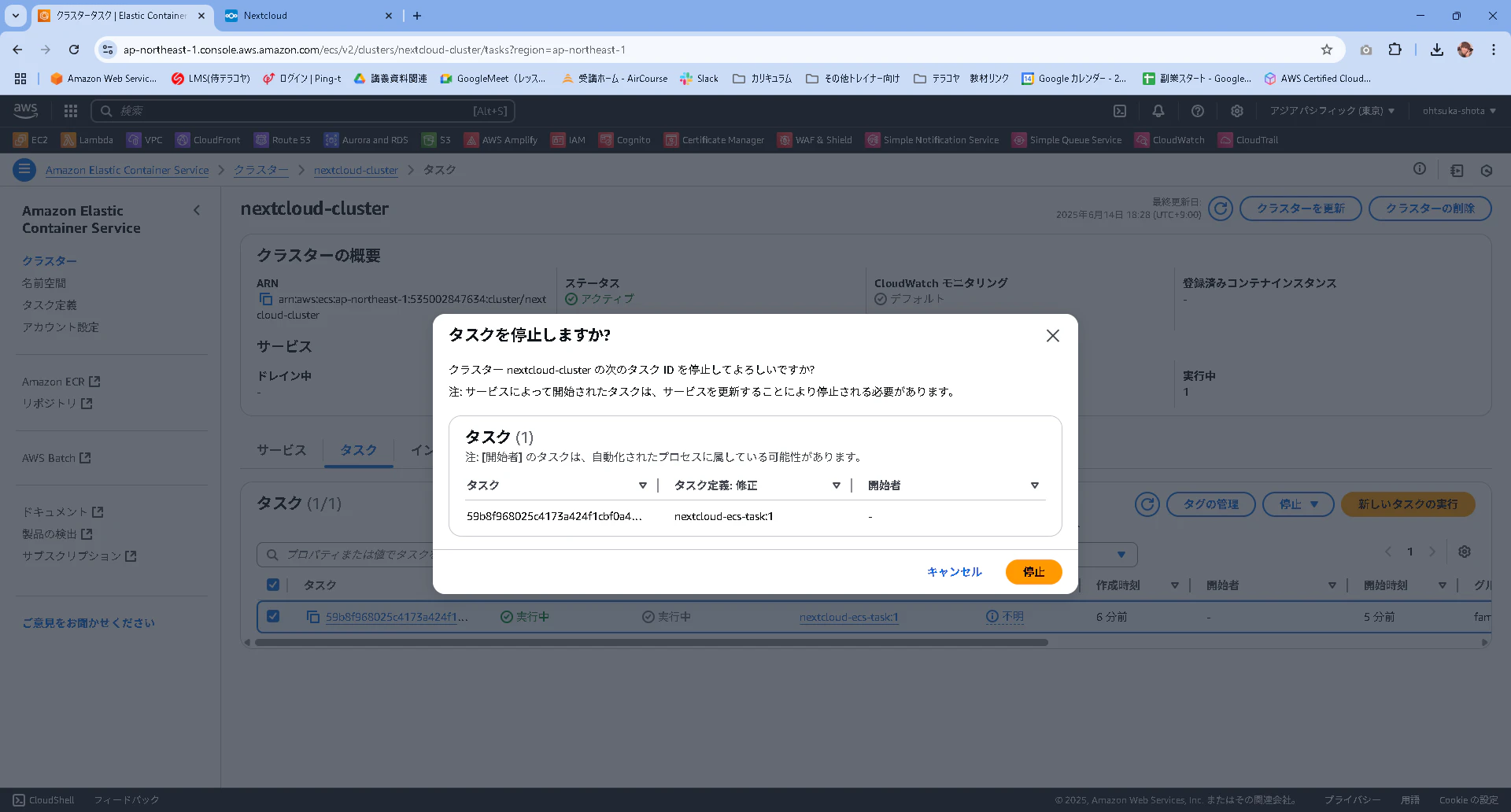The width and height of the screenshot is (1511, 812).
Task: Close the stop task dialog with X
Action: click(1052, 336)
